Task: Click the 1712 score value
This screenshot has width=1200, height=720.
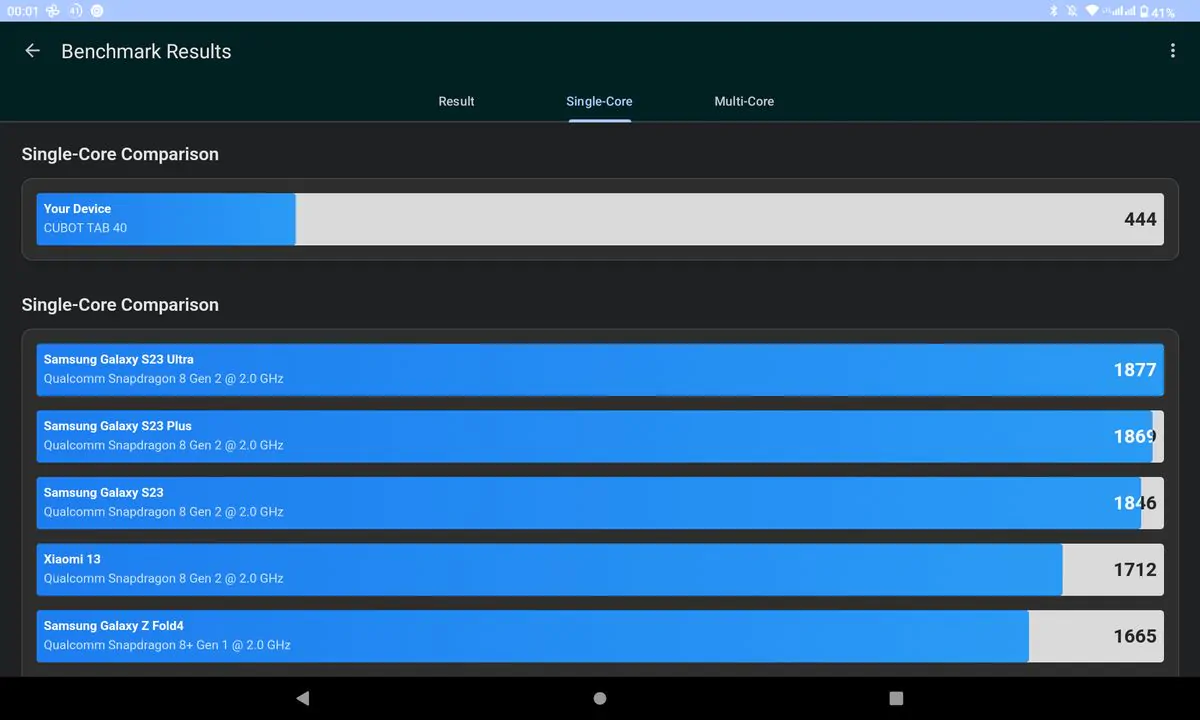Action: pyautogui.click(x=1135, y=570)
